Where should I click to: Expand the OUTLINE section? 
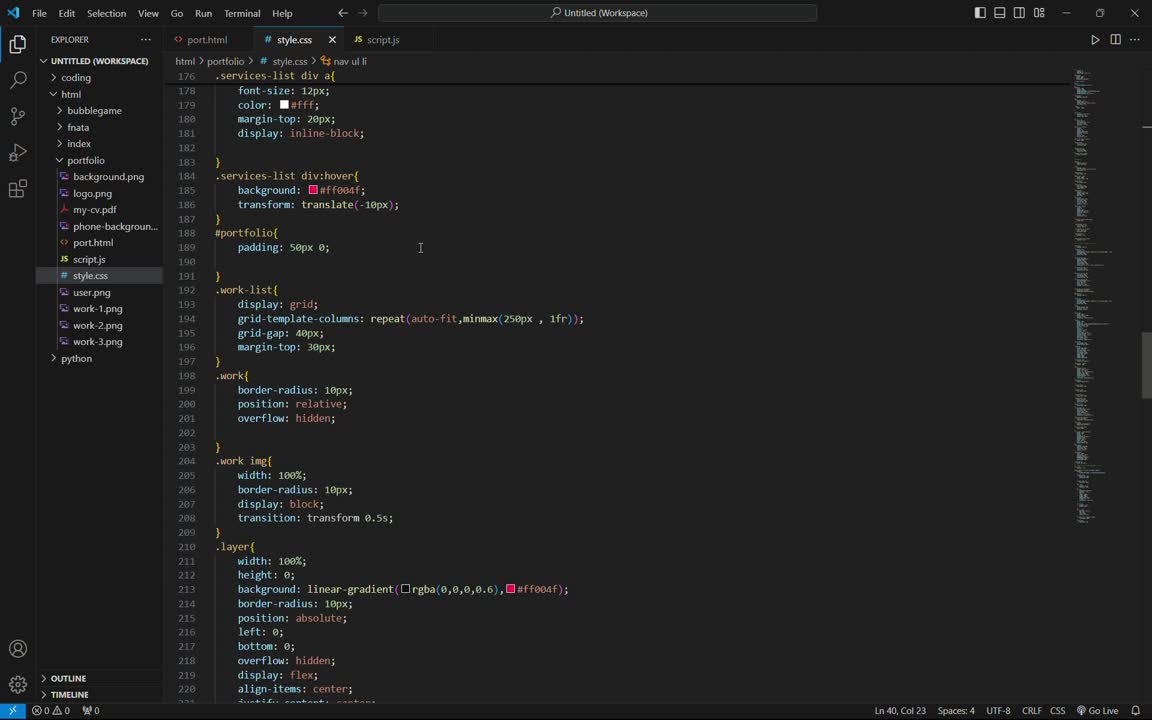click(x=68, y=678)
